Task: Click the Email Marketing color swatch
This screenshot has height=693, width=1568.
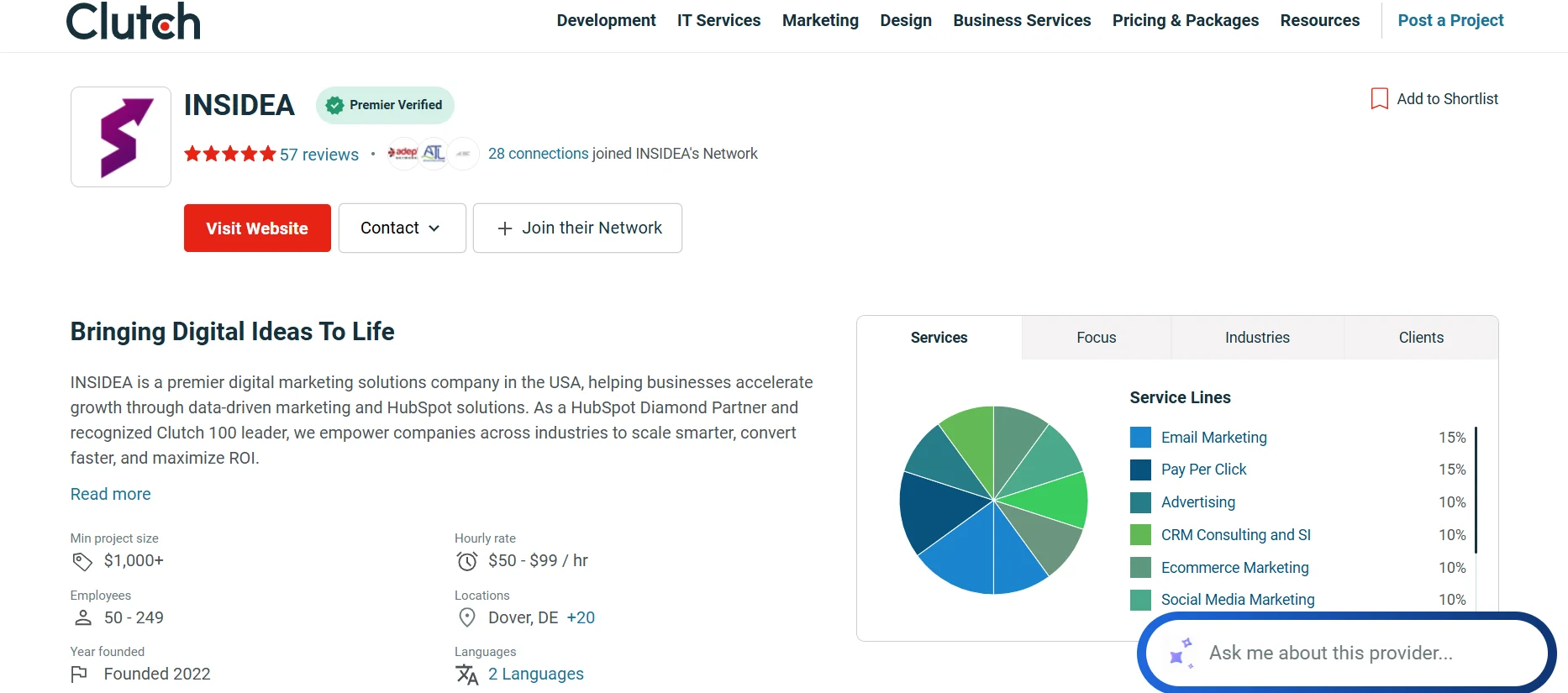Action: click(x=1140, y=438)
